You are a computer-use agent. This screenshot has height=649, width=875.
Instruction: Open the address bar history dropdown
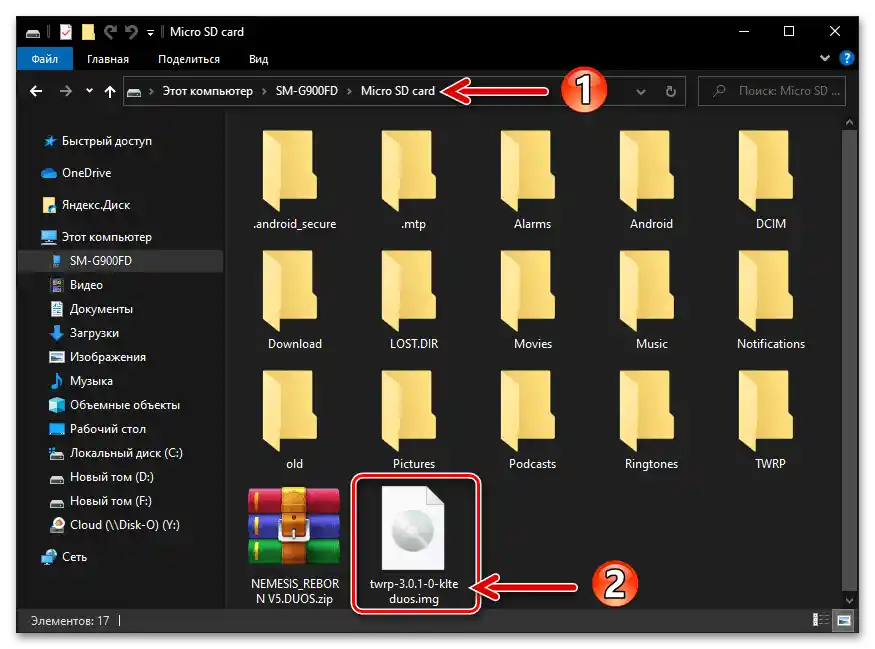[641, 91]
